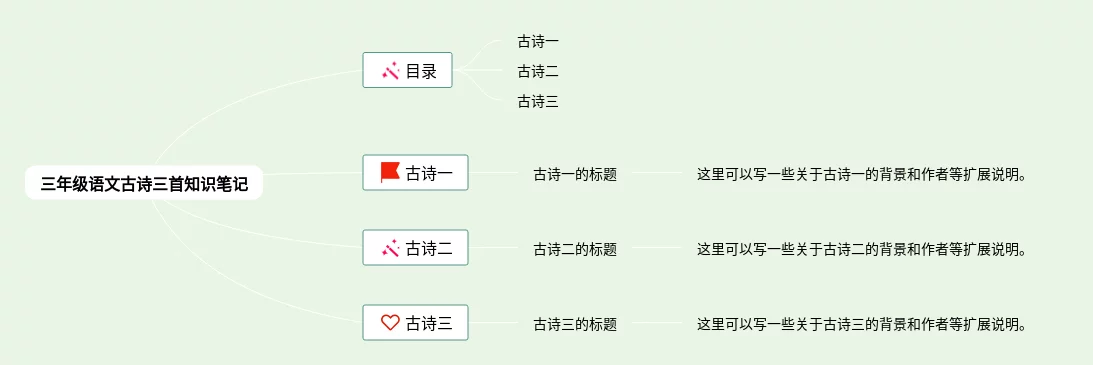Select 古诗一 subtopic under 目录

[x=538, y=42]
